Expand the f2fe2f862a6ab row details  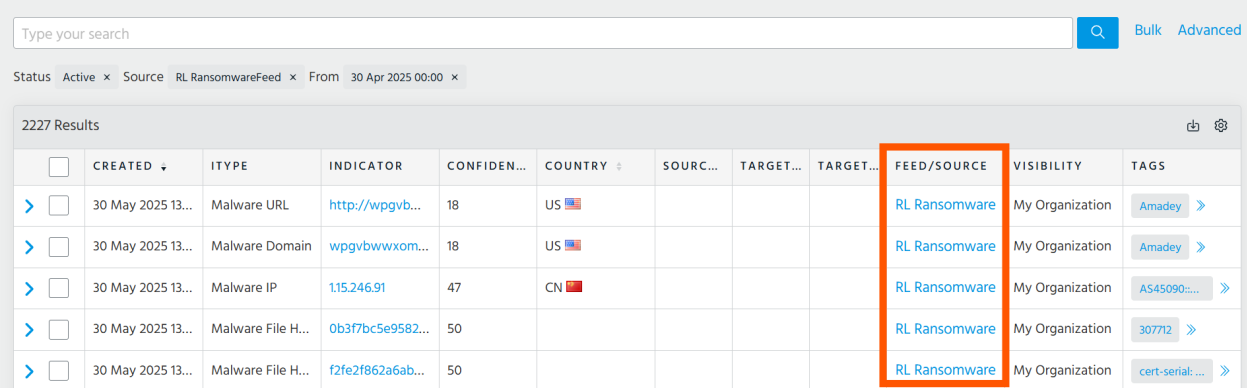29,371
